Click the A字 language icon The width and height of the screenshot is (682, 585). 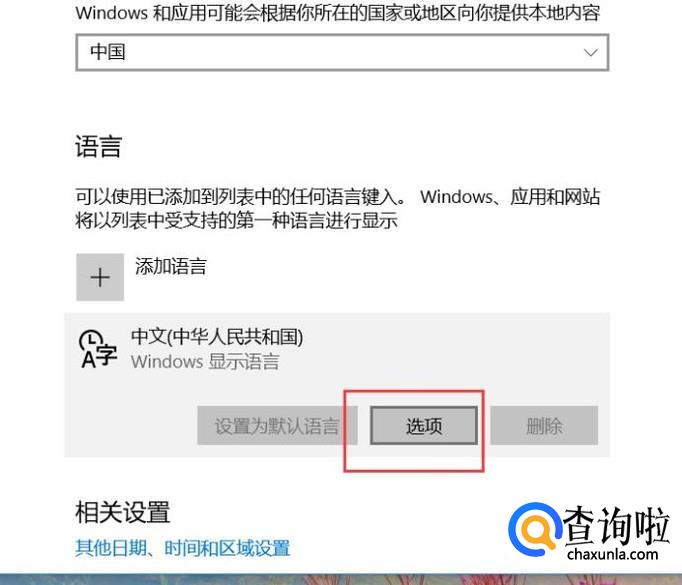point(98,349)
